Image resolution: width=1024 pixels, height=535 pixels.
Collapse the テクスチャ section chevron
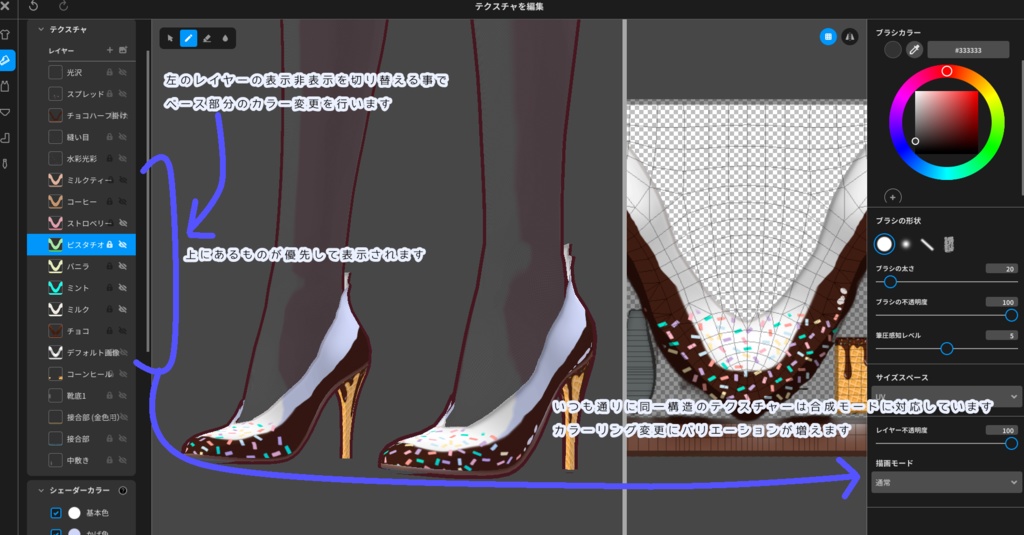click(40, 29)
